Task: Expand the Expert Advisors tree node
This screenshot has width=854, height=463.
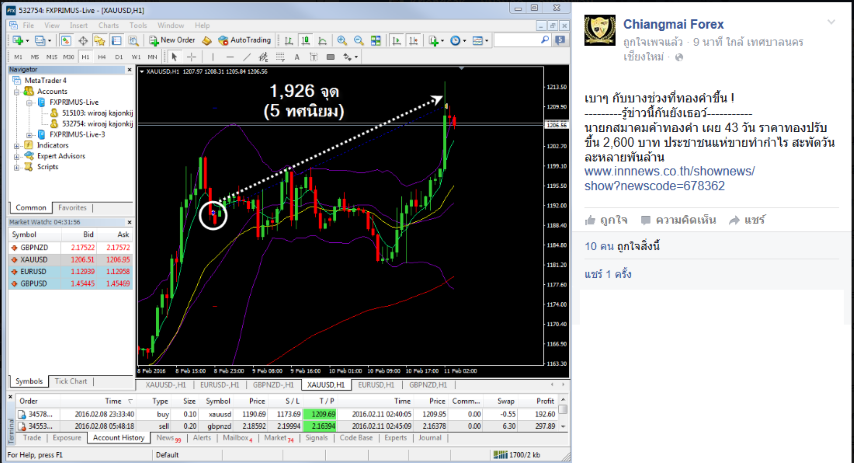Action: [17, 156]
